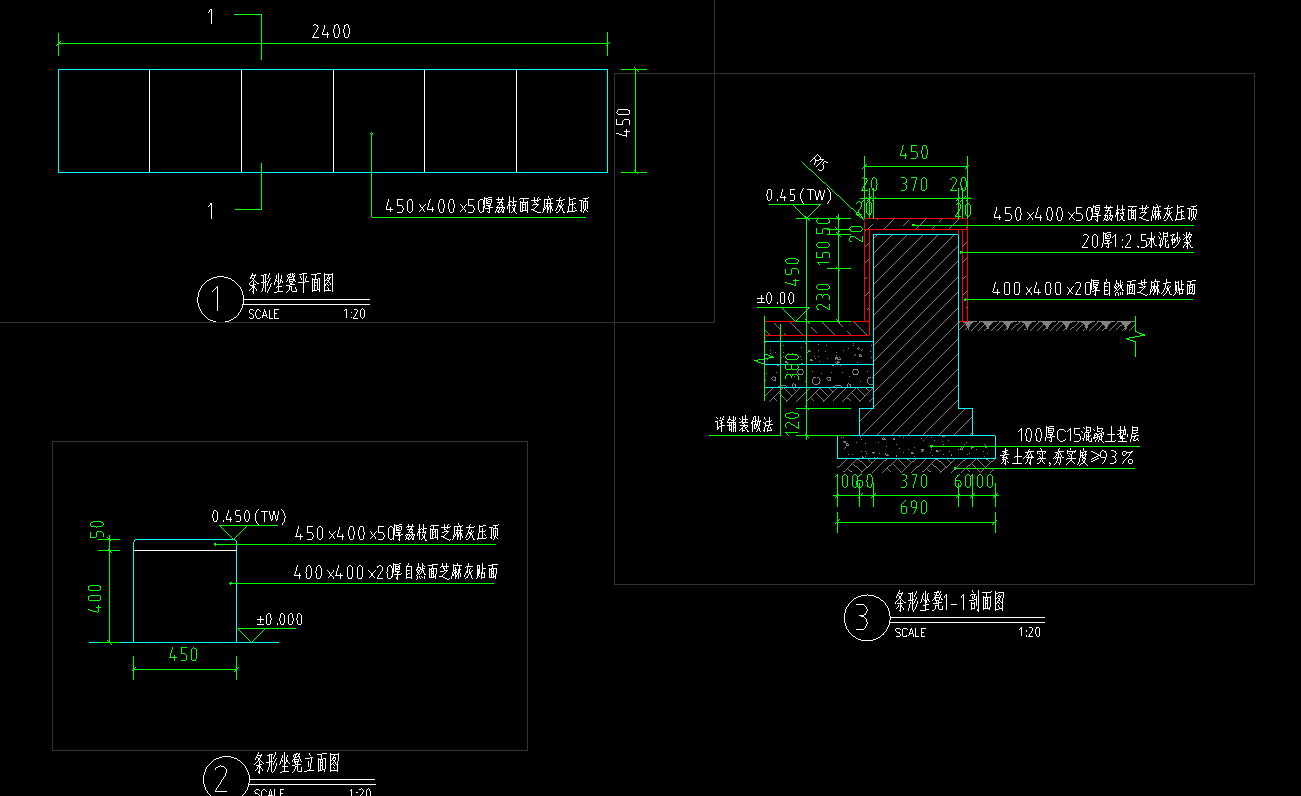This screenshot has width=1301, height=796.
Task: Select the 20厚1:2.5水泥砂浆 annotation
Action: pos(1139,241)
